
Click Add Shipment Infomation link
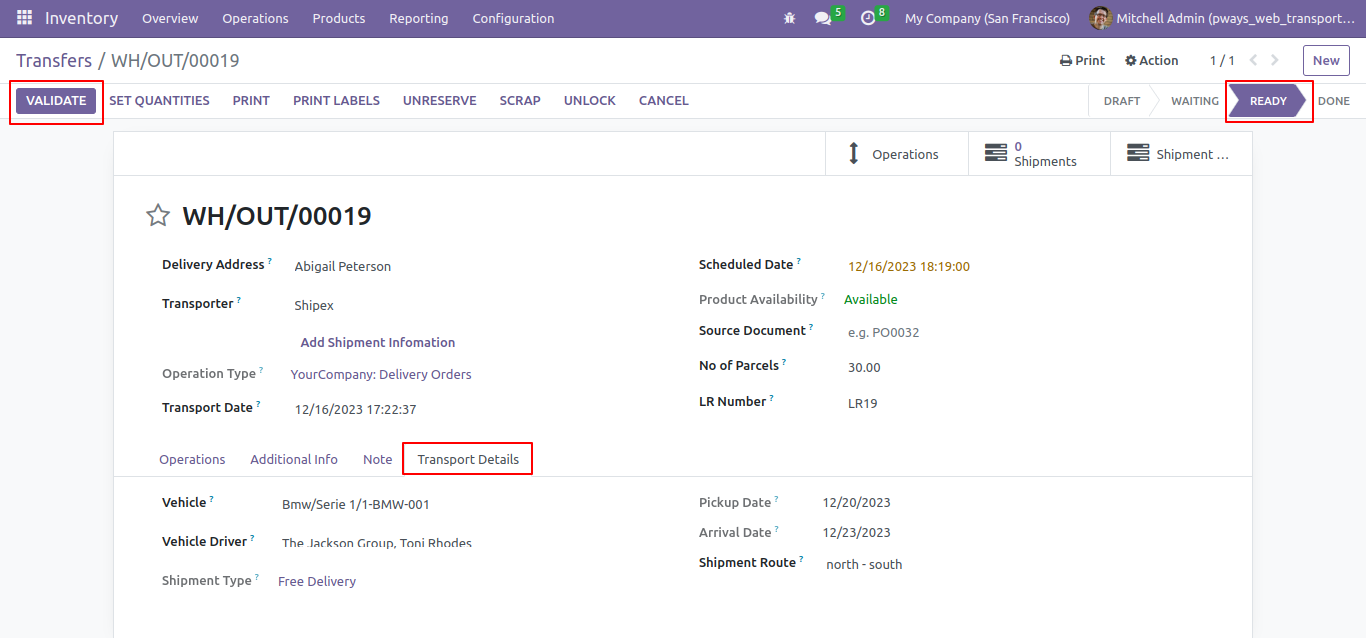378,342
